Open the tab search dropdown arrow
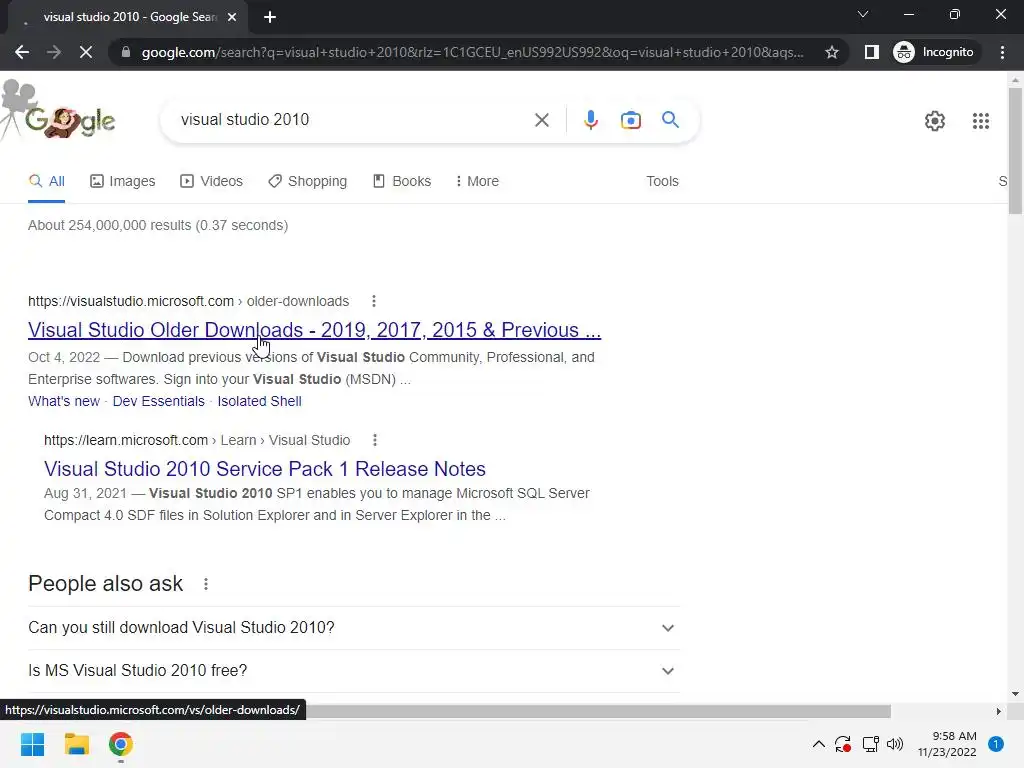The width and height of the screenshot is (1024, 768). 863,14
